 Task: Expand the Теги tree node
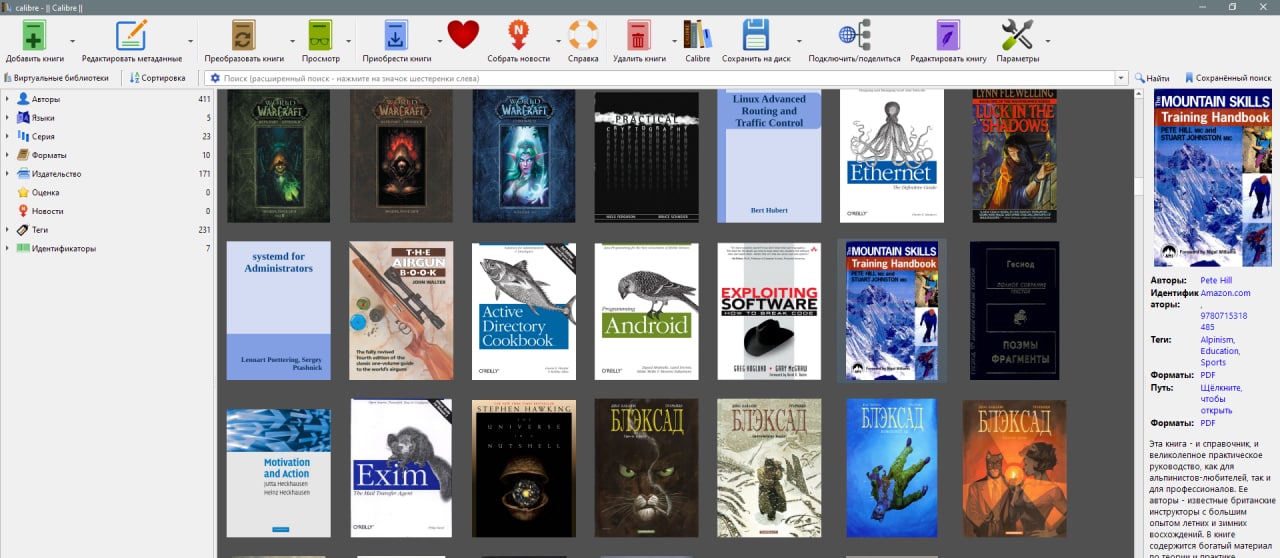7,230
